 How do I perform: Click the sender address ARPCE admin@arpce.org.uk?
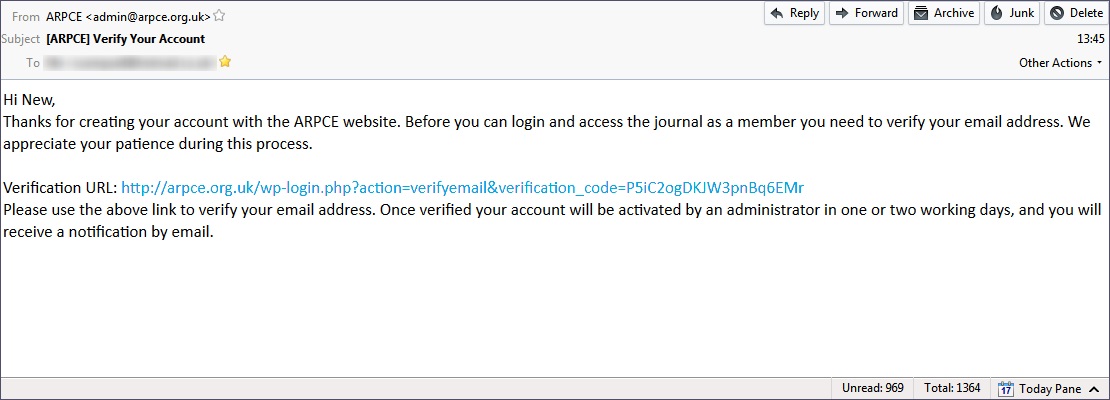[x=128, y=15]
